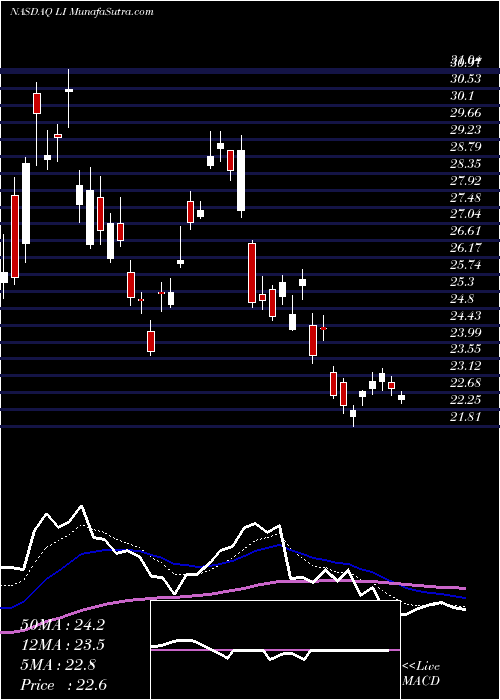Click the 50MA : 24.2 legend entry
Screen dimensions: 500x700
(x=63, y=625)
